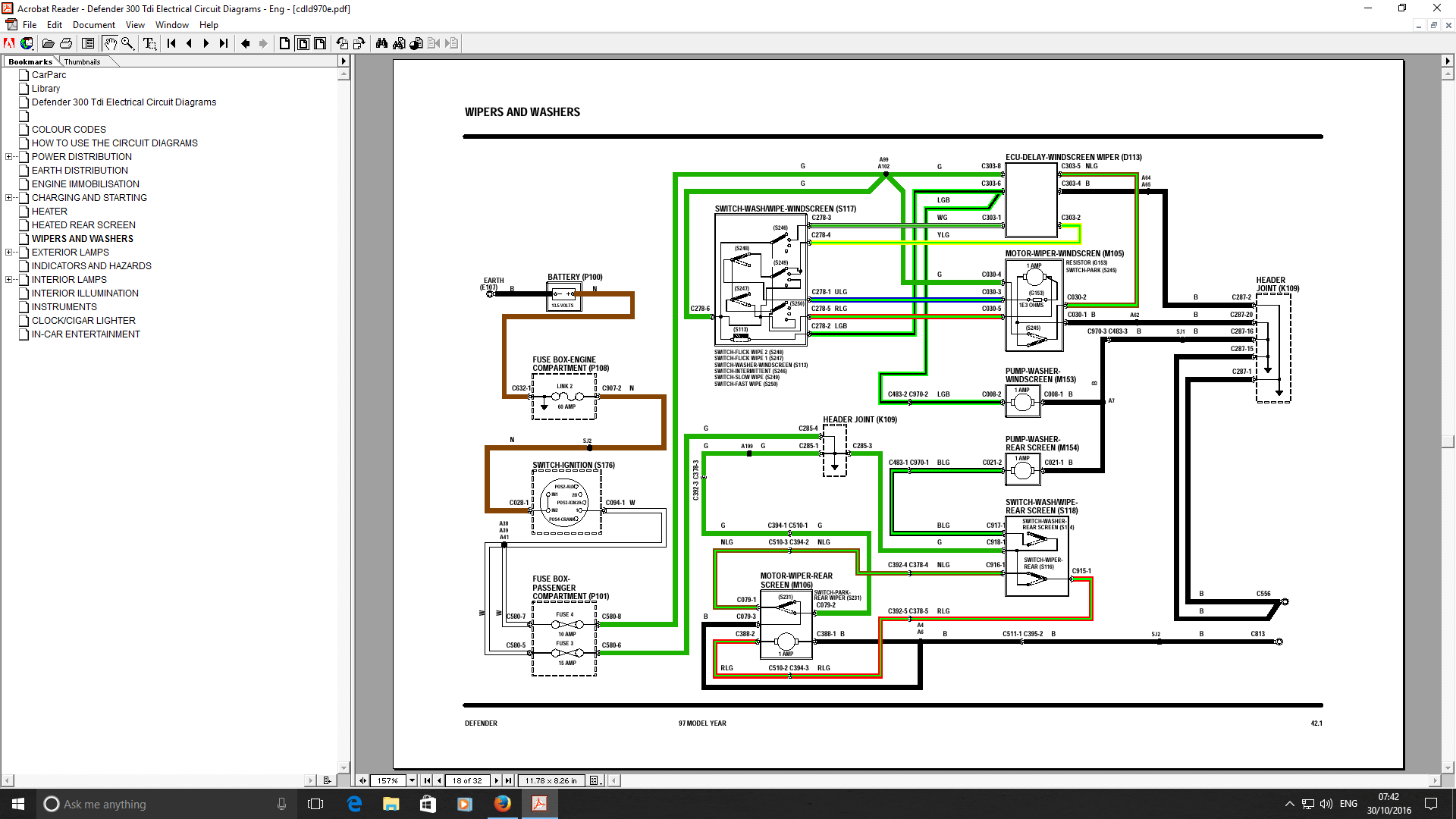Screen dimensions: 1456x819
Task: Open HEATED REAR SCREEN bookmark
Action: [83, 225]
